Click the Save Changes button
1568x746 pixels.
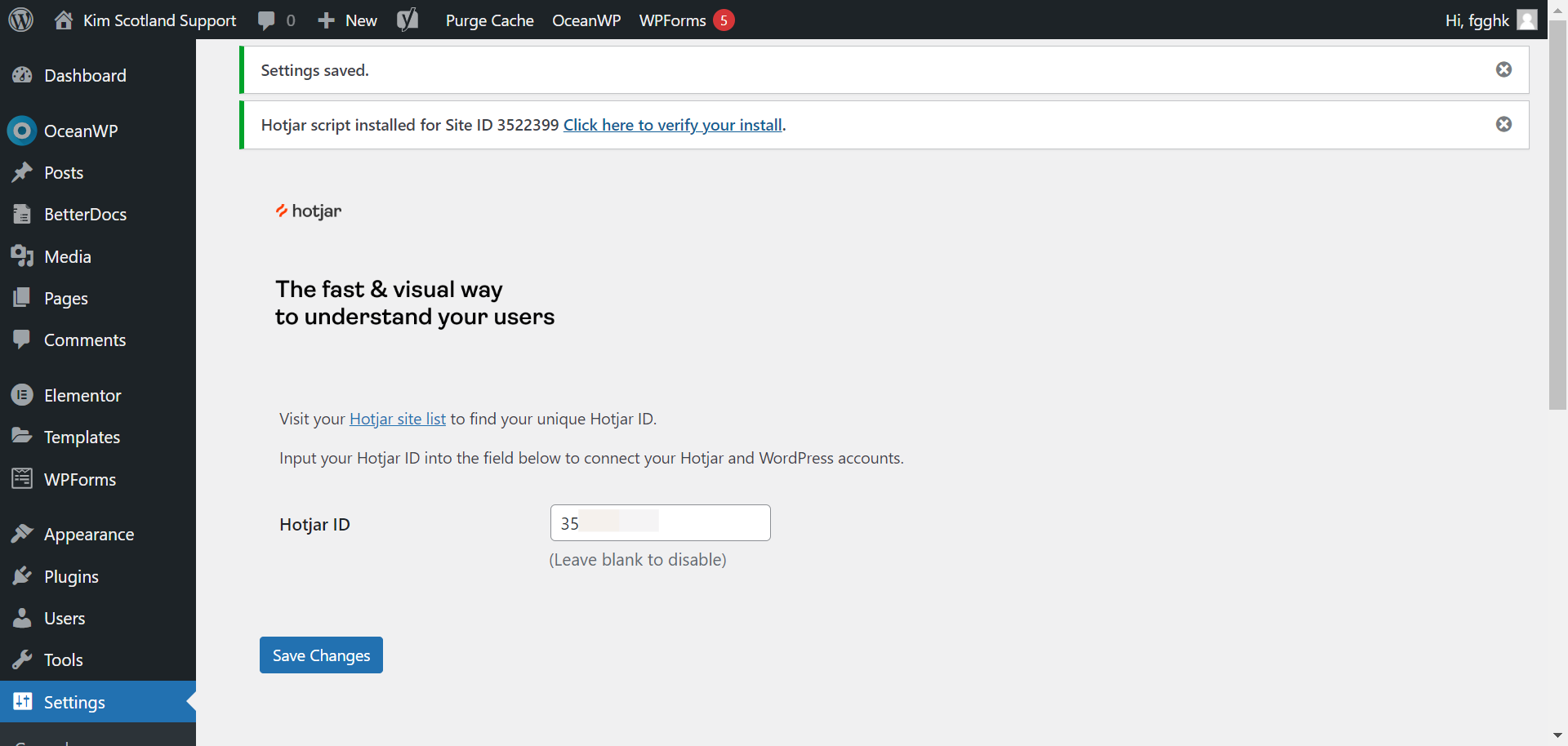(x=321, y=655)
